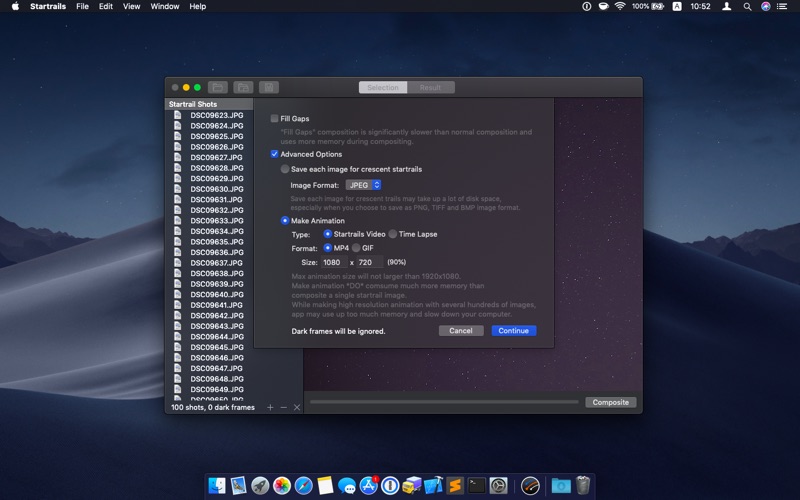800x500 pixels.
Task: Click the X icon to clear shots
Action: point(297,407)
